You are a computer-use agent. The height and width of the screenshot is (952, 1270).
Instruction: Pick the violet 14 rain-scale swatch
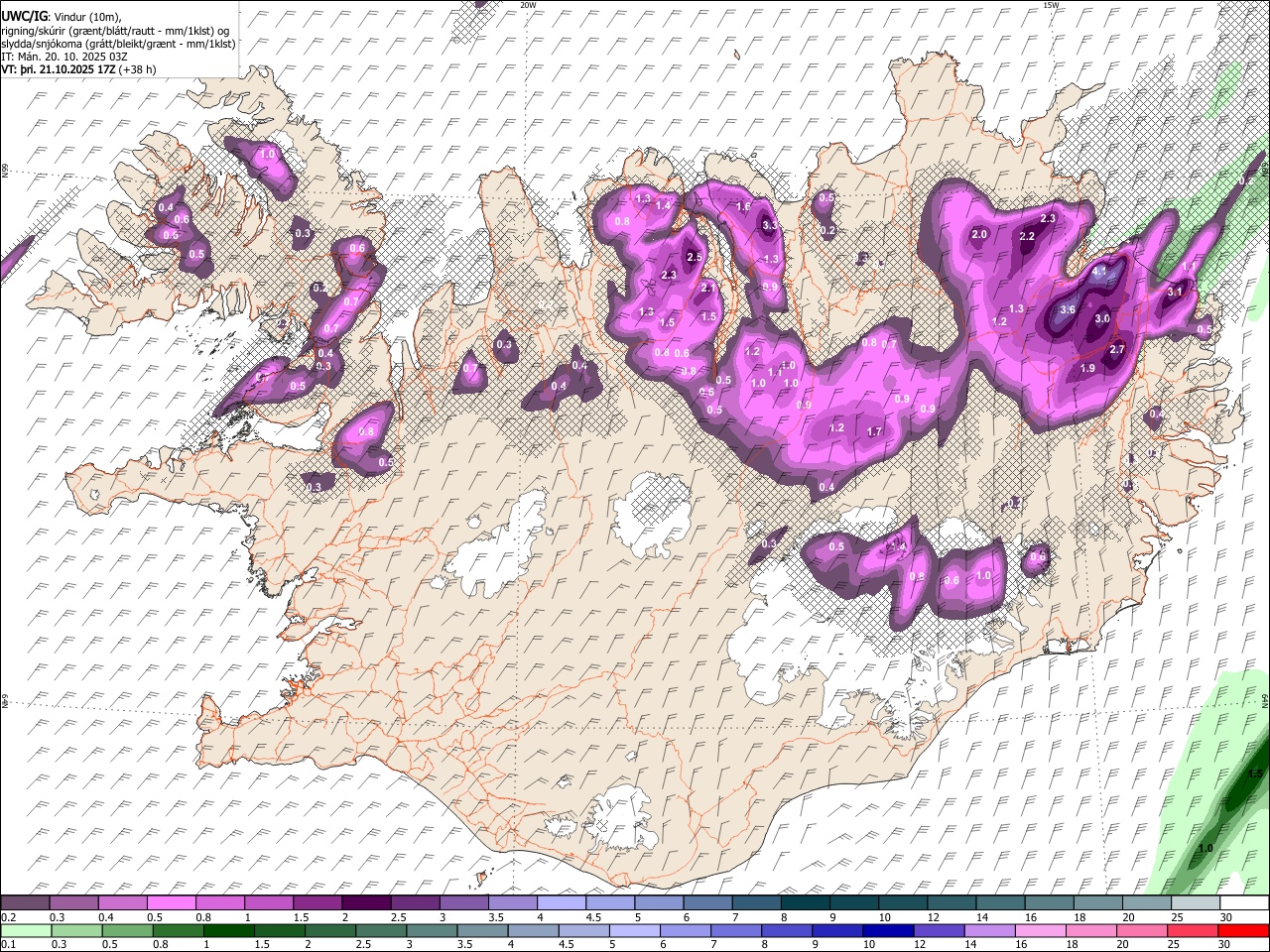pos(988,930)
